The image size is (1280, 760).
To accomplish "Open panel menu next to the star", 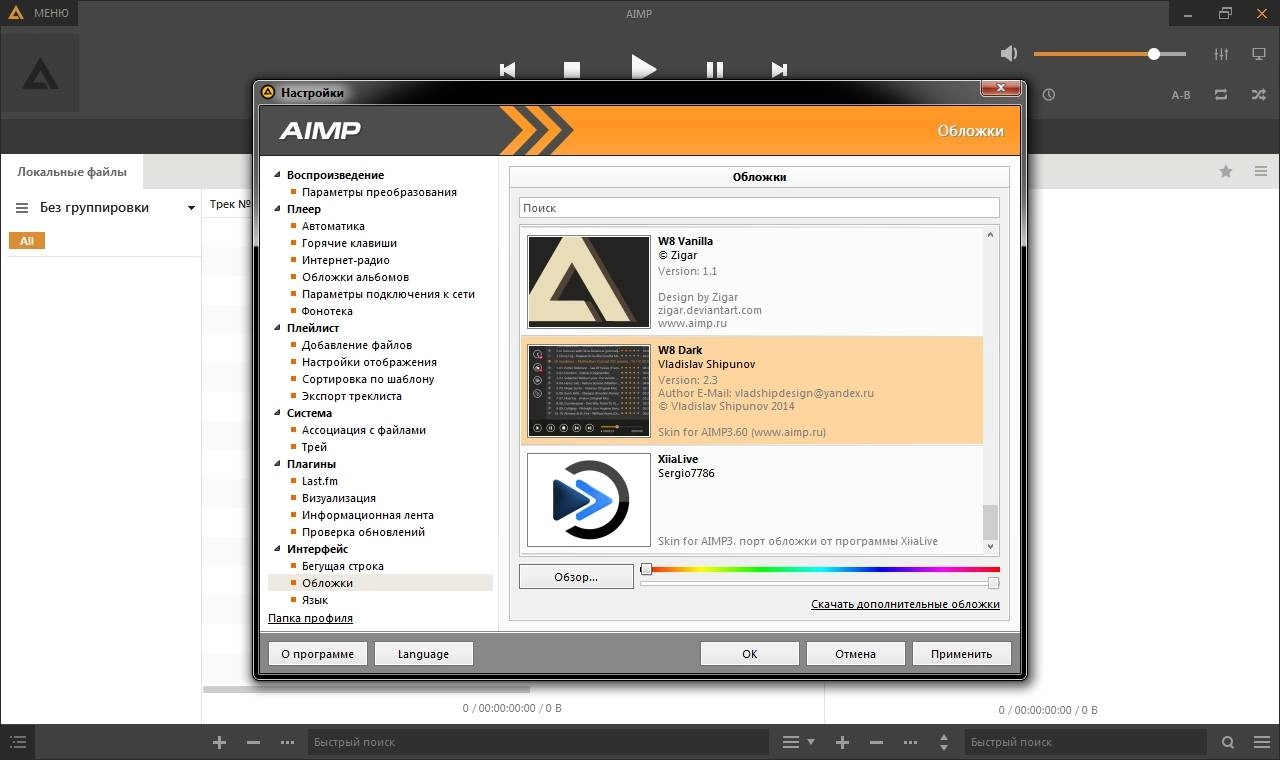I will click(x=1261, y=172).
